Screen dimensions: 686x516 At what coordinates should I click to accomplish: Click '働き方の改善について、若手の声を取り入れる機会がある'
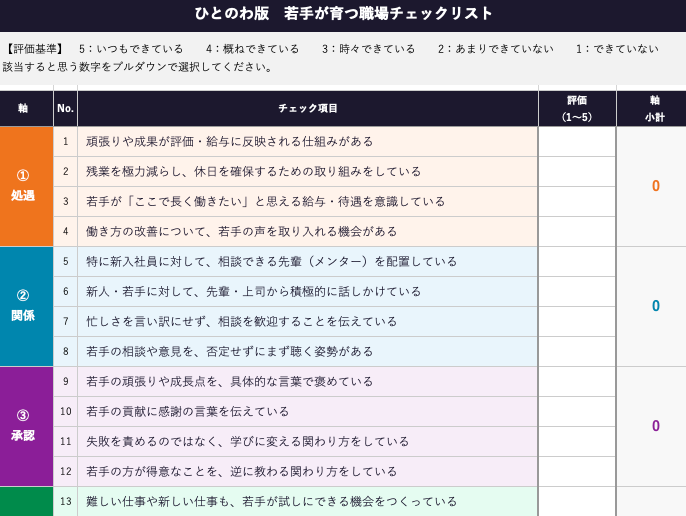coord(242,232)
